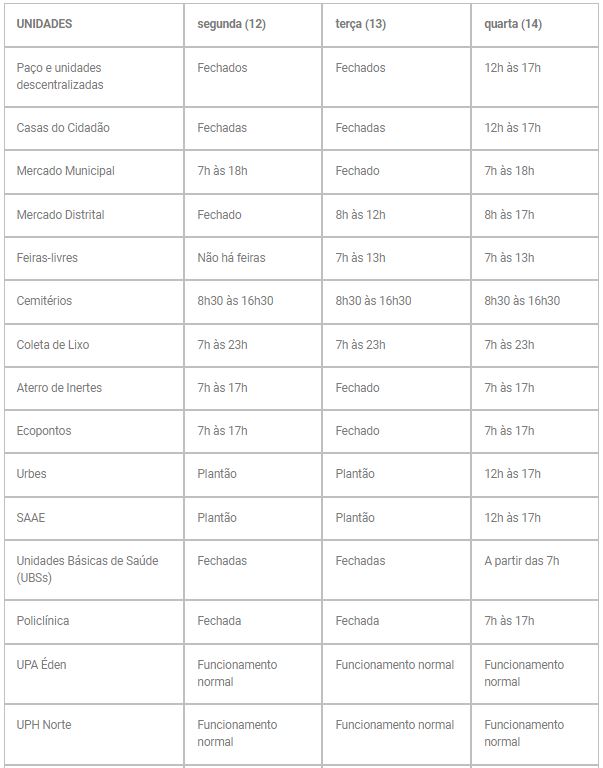603x768 pixels.
Task: Click the Ecopontos row label
Action: 44,431
